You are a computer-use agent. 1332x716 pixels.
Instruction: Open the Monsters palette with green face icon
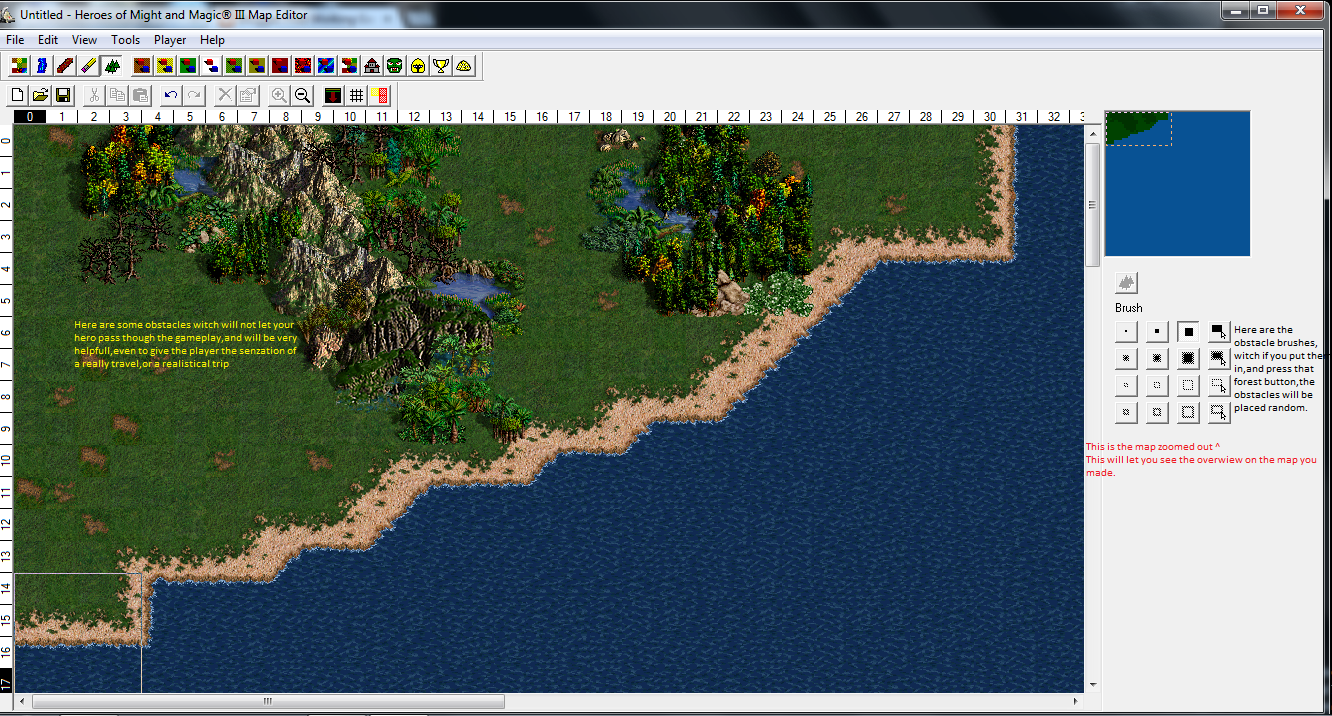click(395, 66)
